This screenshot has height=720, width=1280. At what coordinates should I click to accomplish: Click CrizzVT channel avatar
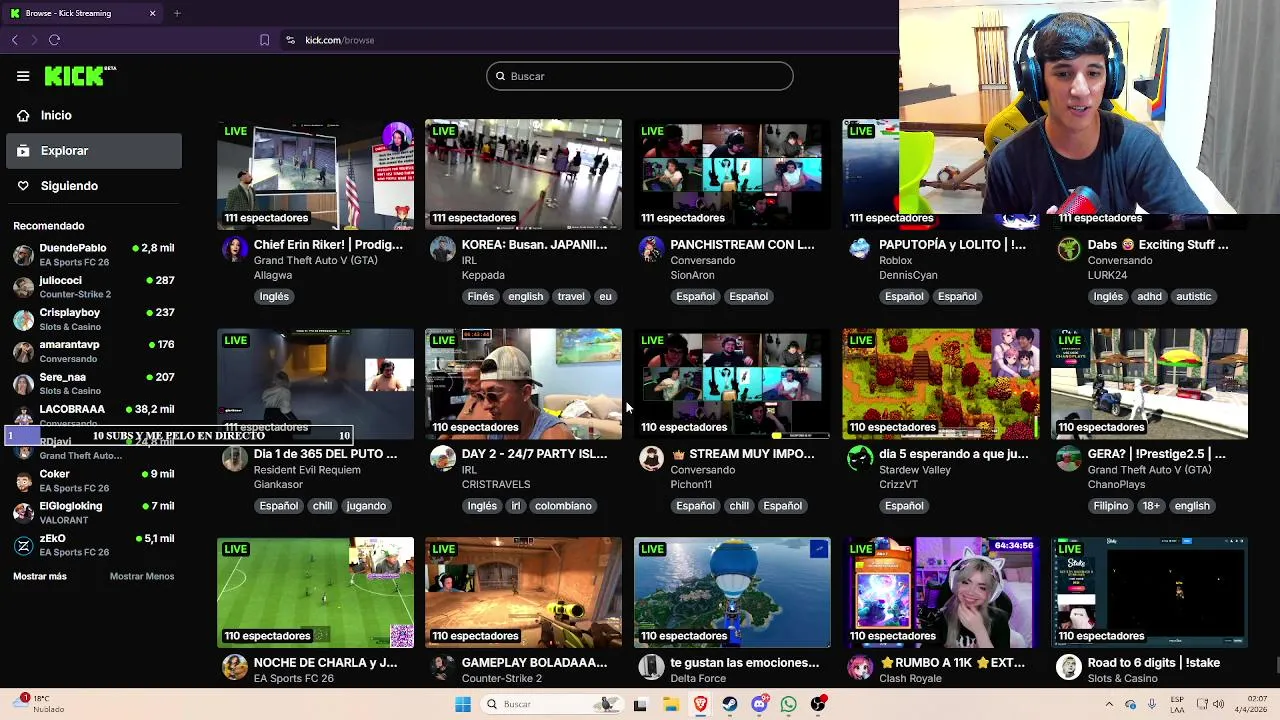coord(860,458)
